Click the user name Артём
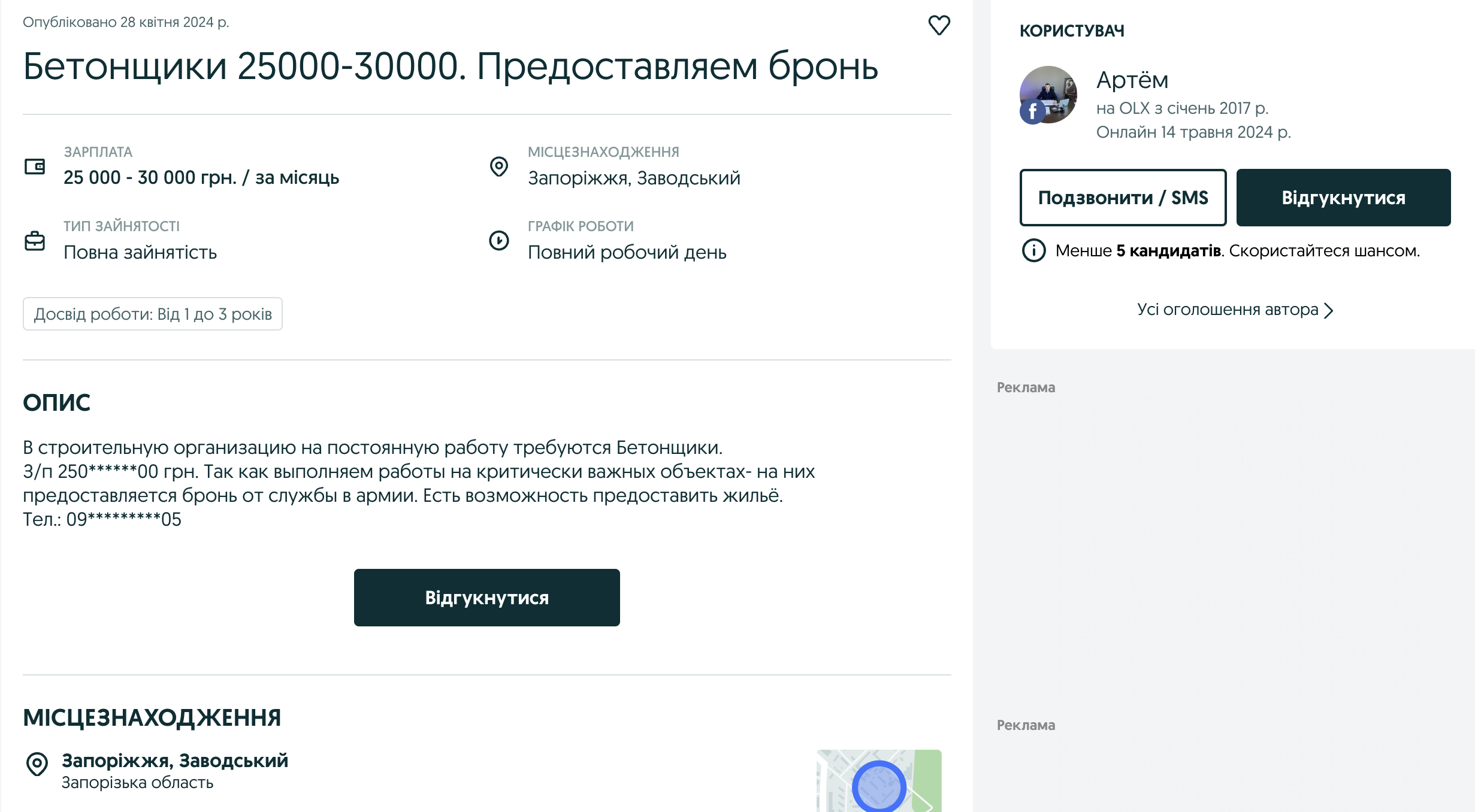Screen dimensions: 1475x812 click(1132, 80)
